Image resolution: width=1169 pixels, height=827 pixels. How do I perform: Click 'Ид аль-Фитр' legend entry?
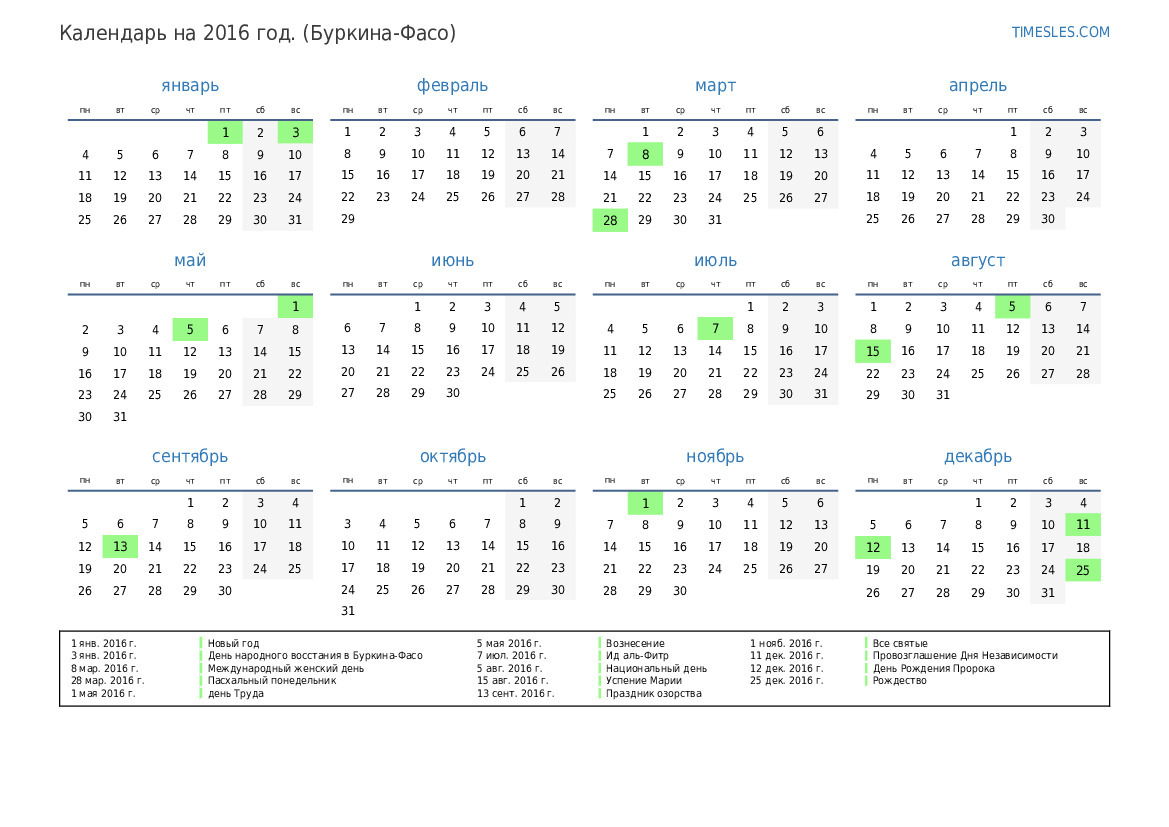636,656
